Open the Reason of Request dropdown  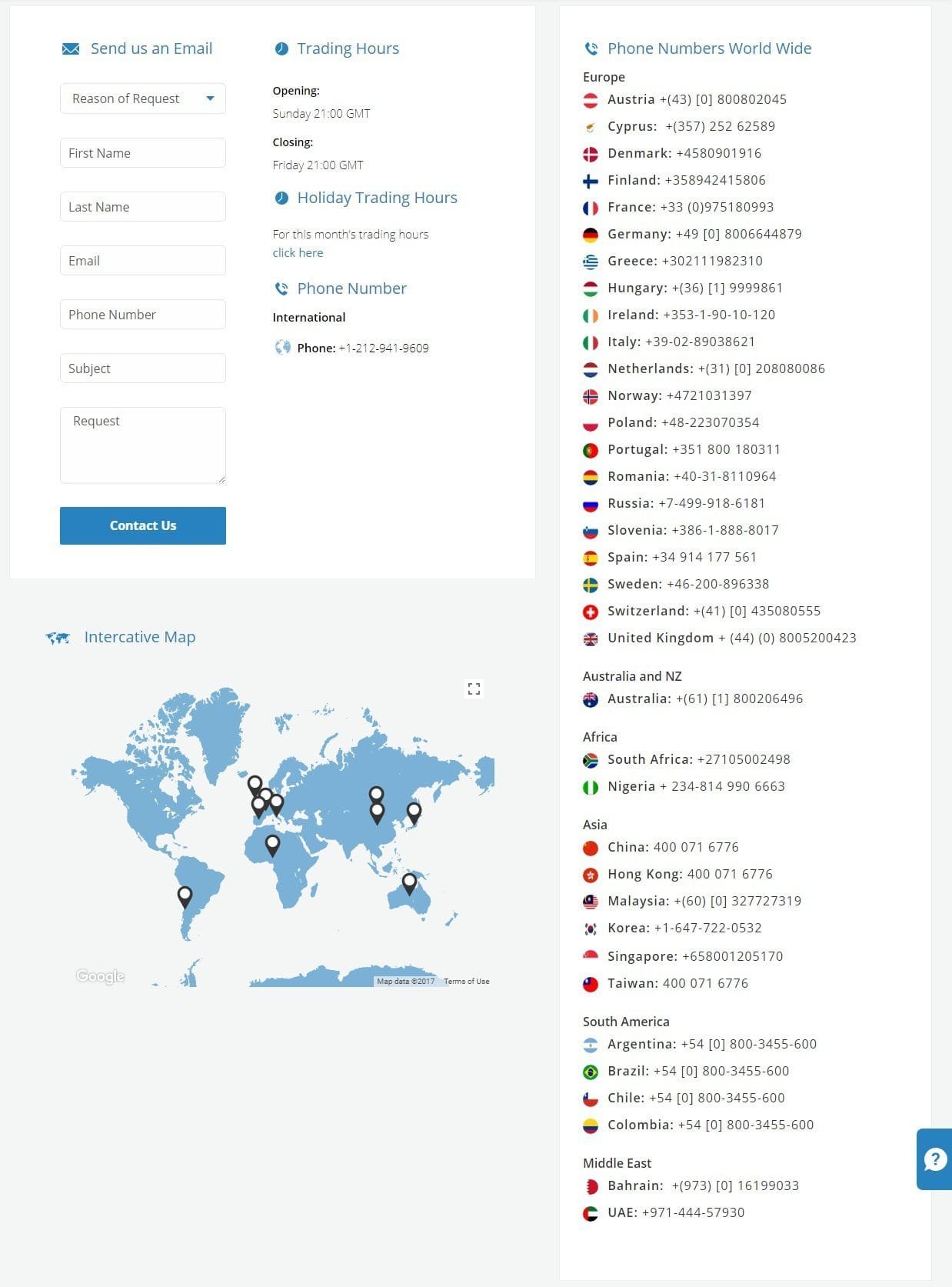coord(143,98)
